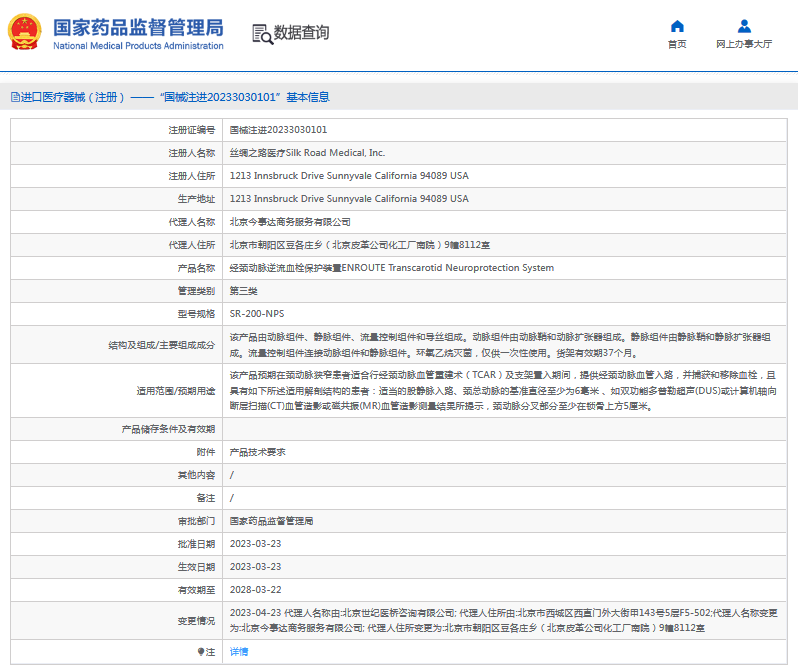The width and height of the screenshot is (798, 671).
Task: Click the 批准日期 row label
Action: (196, 544)
